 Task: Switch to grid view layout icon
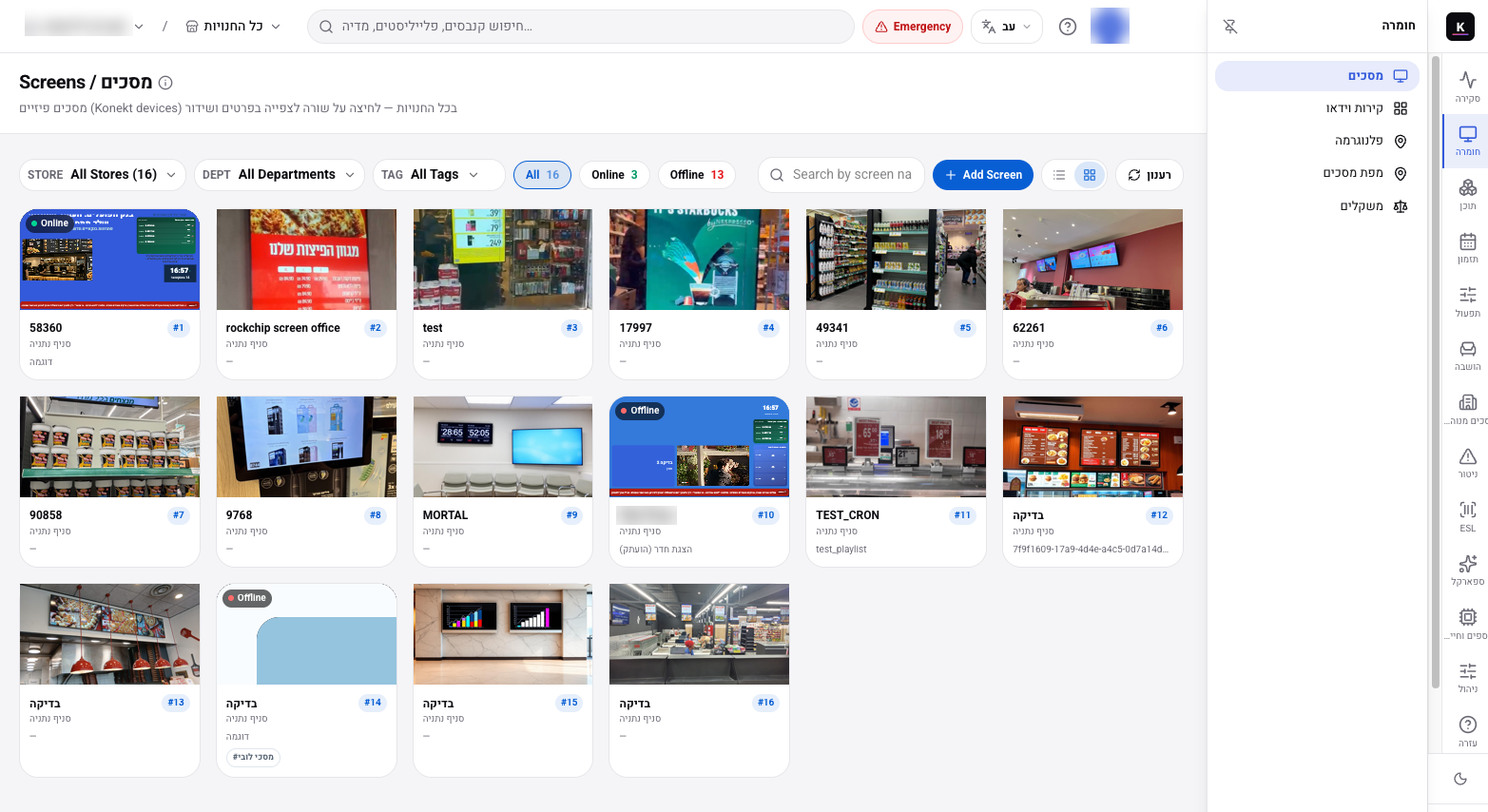[1090, 175]
